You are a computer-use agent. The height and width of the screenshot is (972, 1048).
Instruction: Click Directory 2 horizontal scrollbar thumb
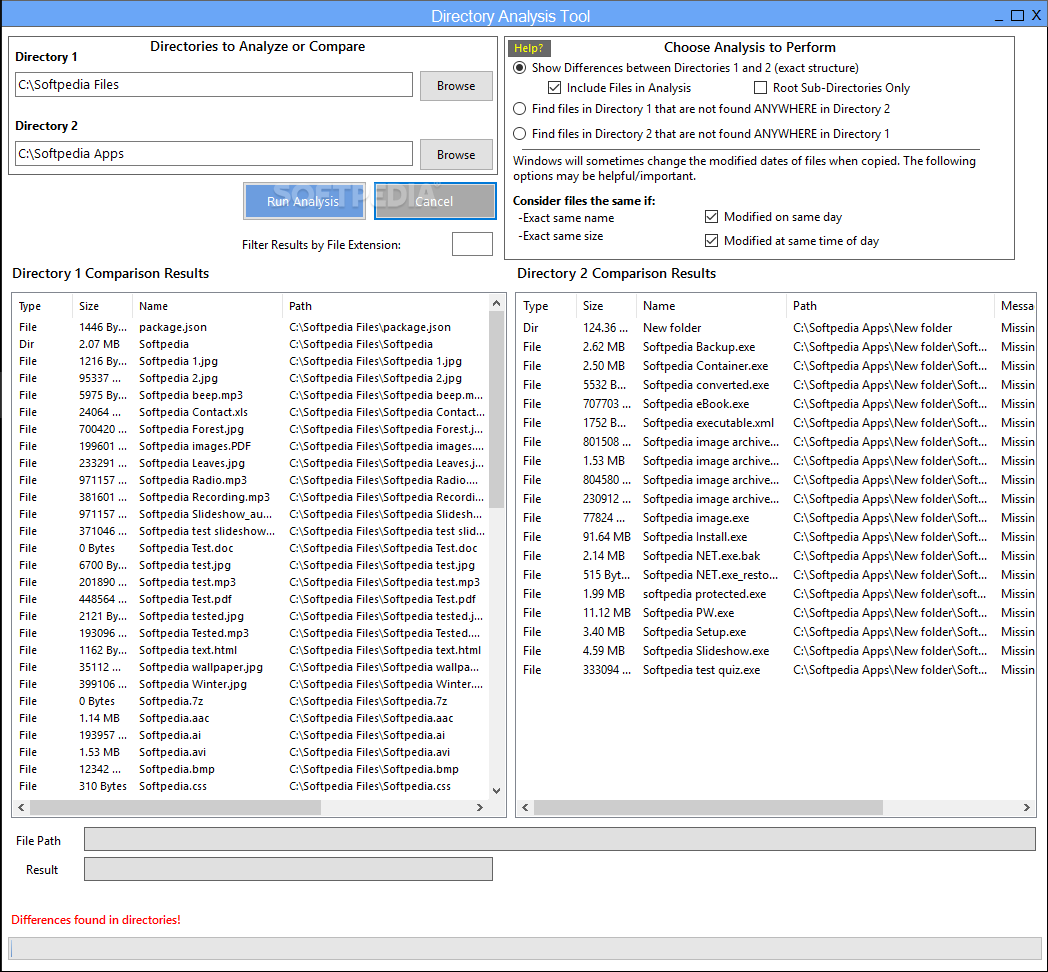[x=708, y=808]
